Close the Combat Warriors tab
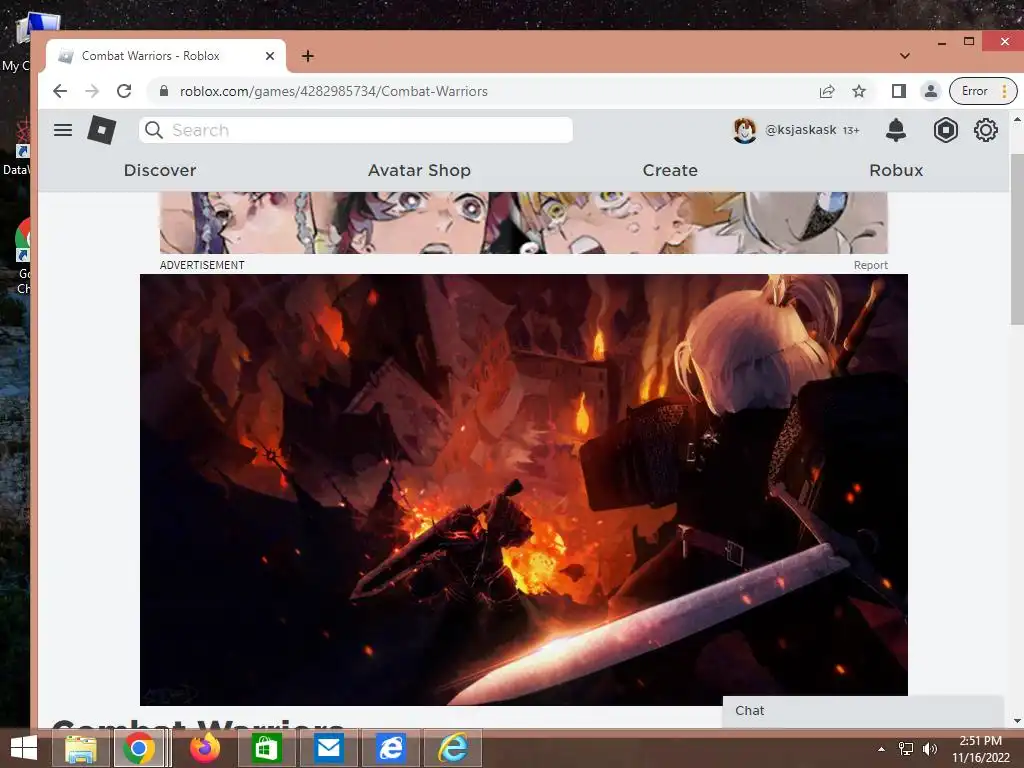1024x768 pixels. point(270,56)
